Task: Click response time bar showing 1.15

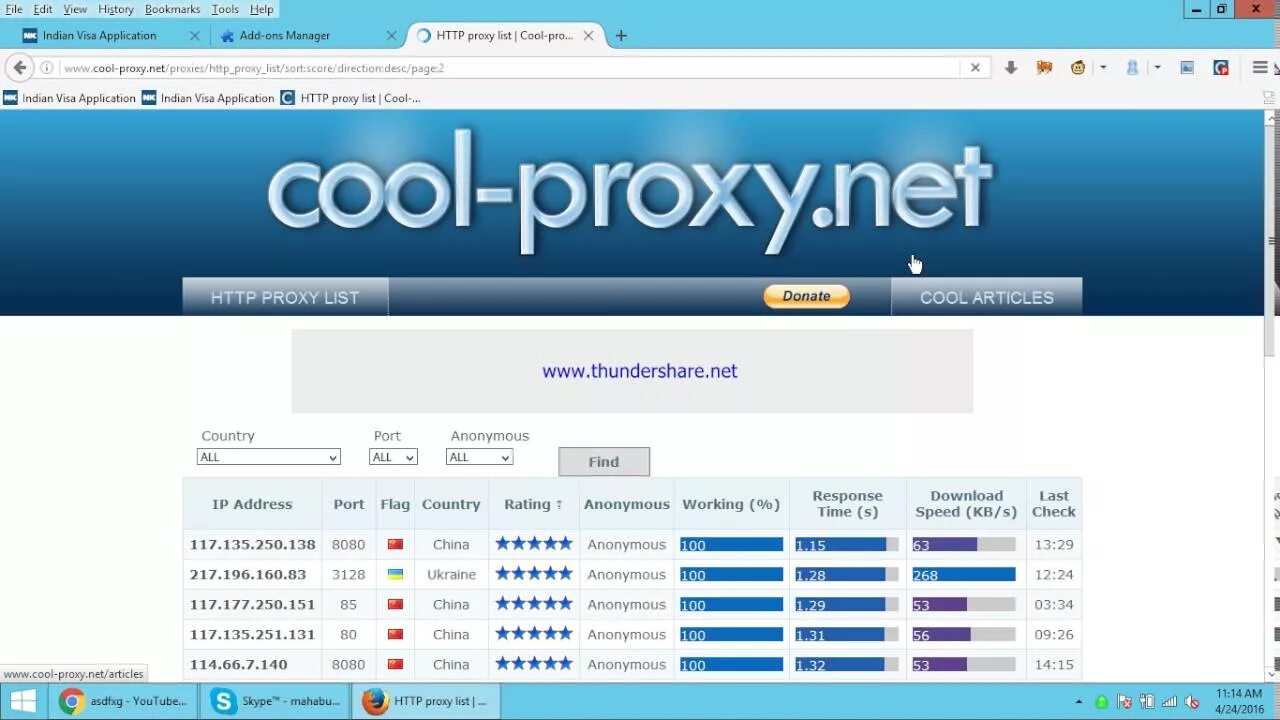Action: point(847,545)
